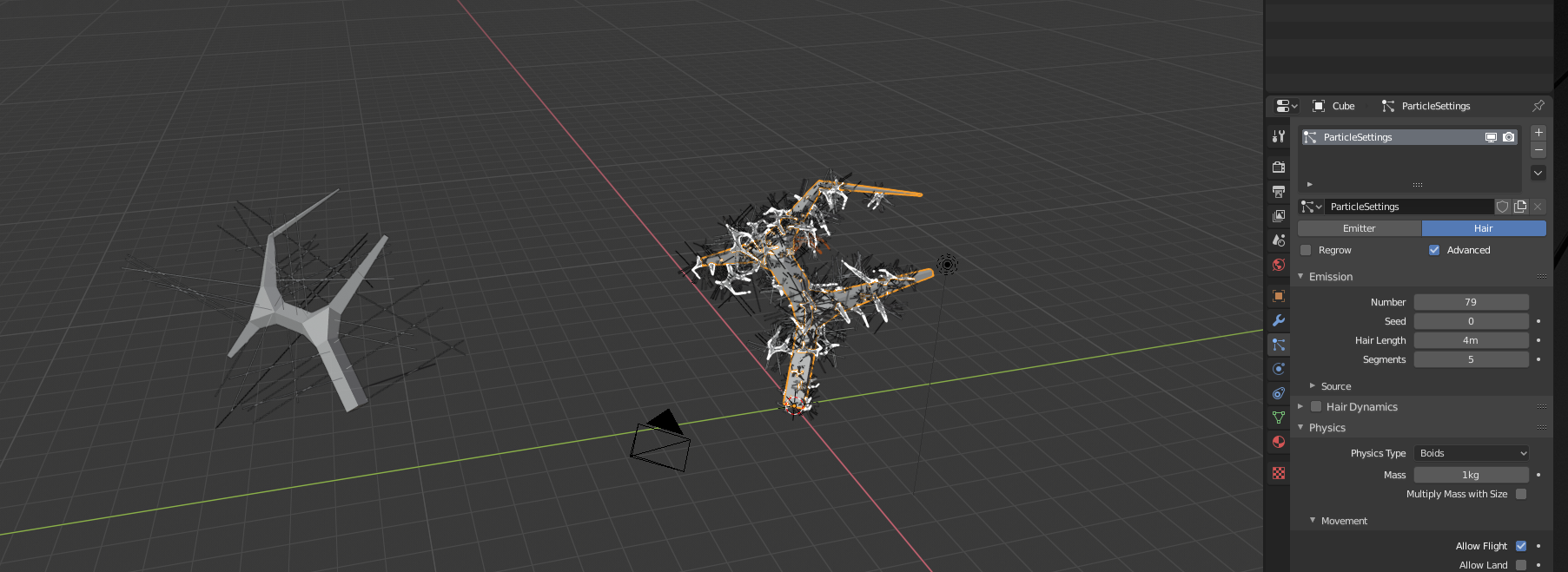This screenshot has width=1568, height=572.
Task: Click the Cube object icon in breadcrumb
Action: [1319, 106]
